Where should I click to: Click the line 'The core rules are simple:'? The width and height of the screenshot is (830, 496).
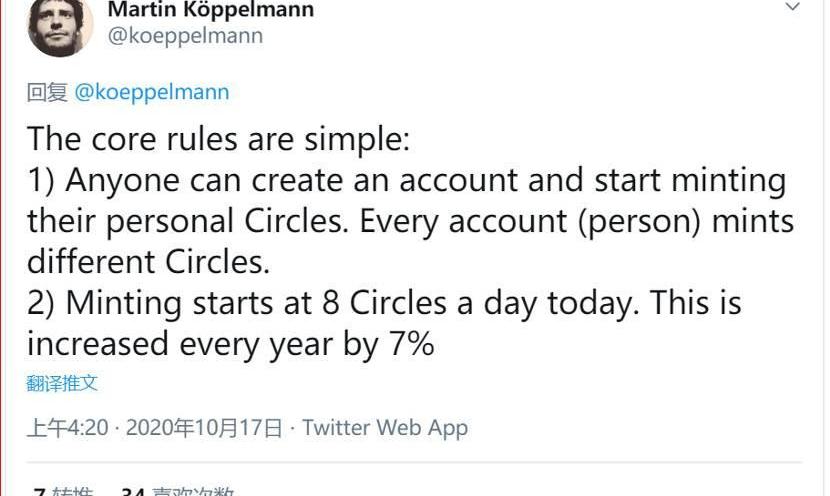pyautogui.click(x=219, y=139)
